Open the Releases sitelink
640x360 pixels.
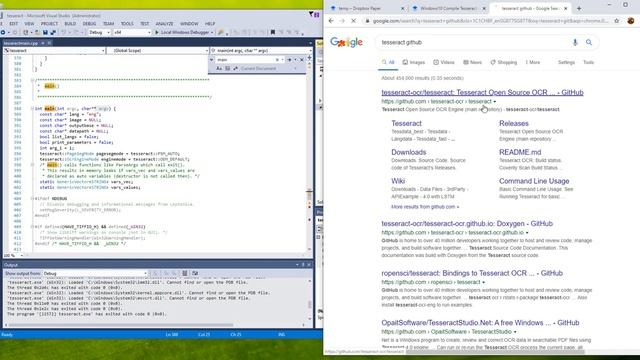(513, 123)
